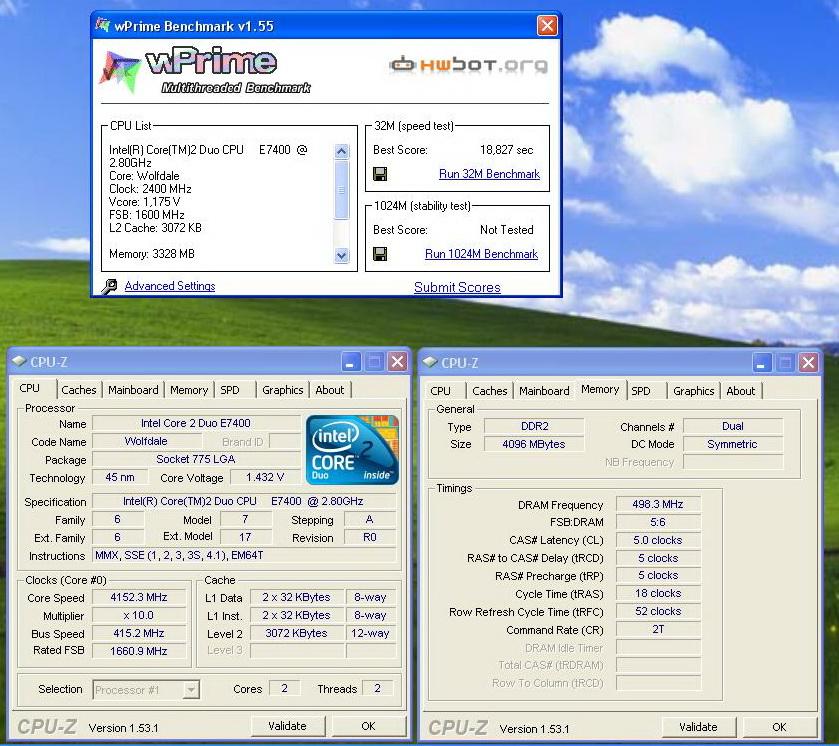The width and height of the screenshot is (839, 746).
Task: Click the CPU List scroll down arrow
Action: 341,255
